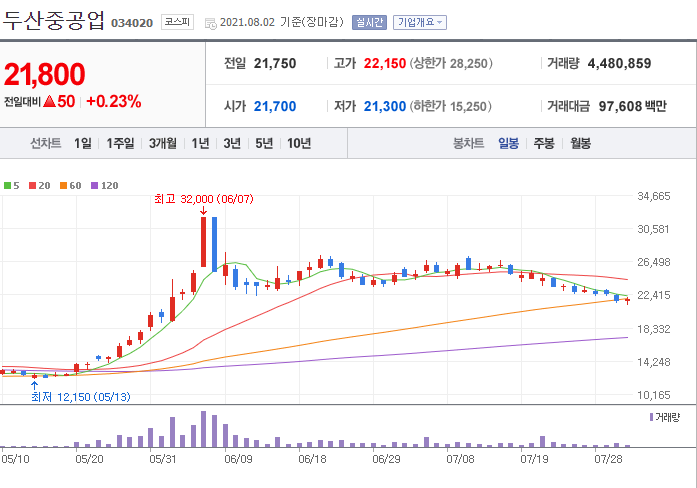Viewport: 697px width, 488px height.
Task: Switch to the 월봉 monthly candle chart
Action: [580, 143]
